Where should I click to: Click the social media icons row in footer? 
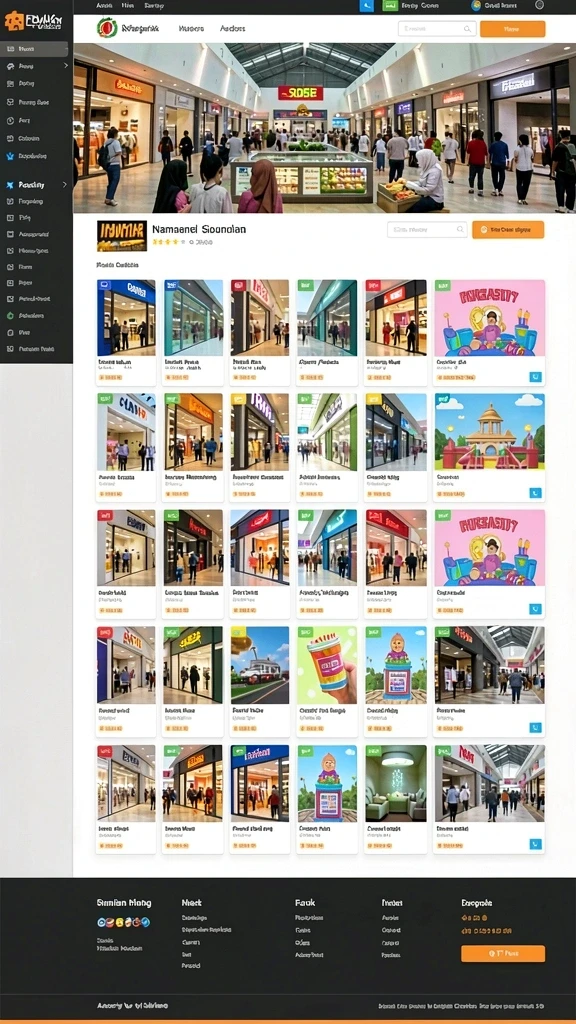(x=123, y=922)
